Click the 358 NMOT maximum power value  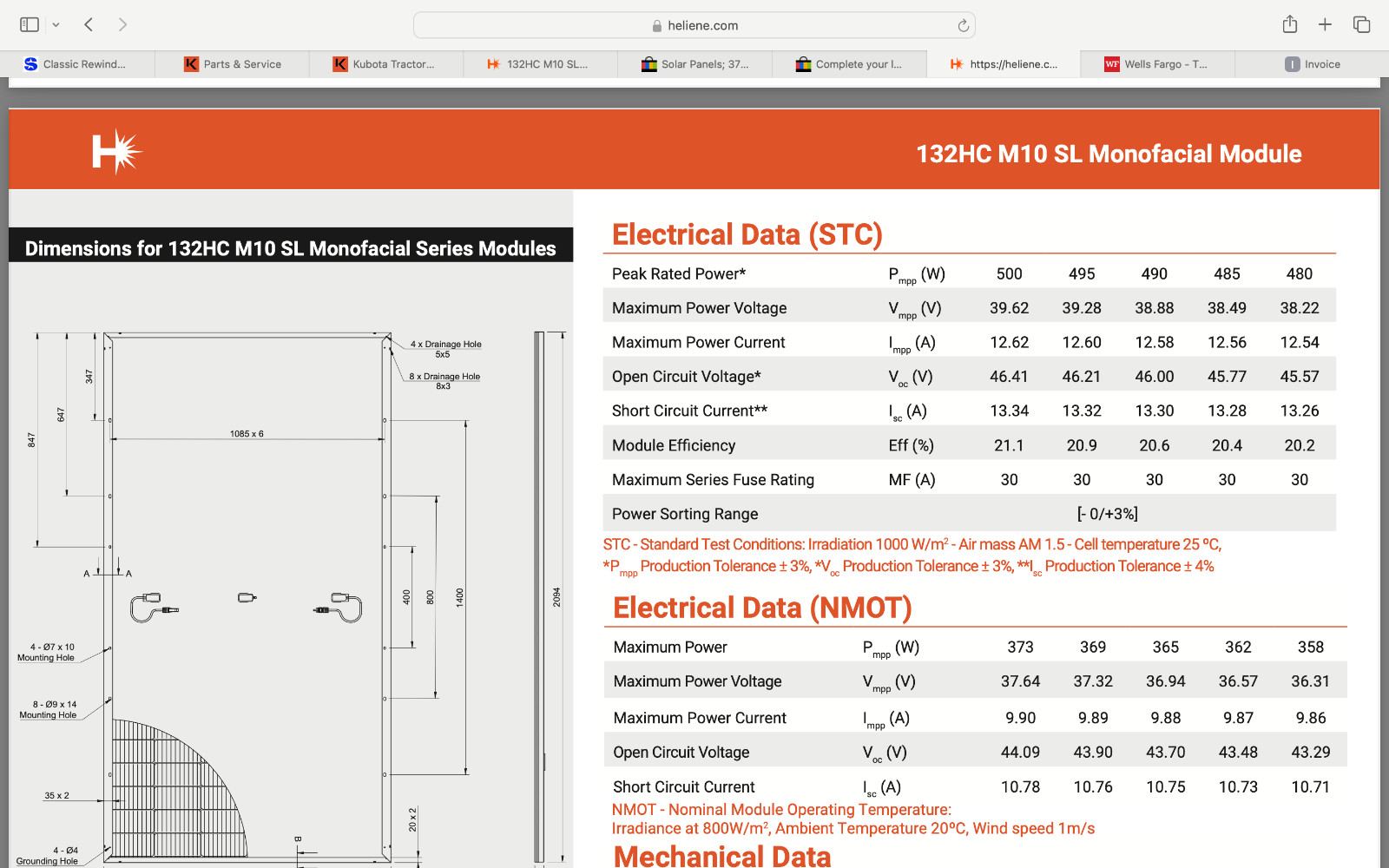pyautogui.click(x=1311, y=648)
